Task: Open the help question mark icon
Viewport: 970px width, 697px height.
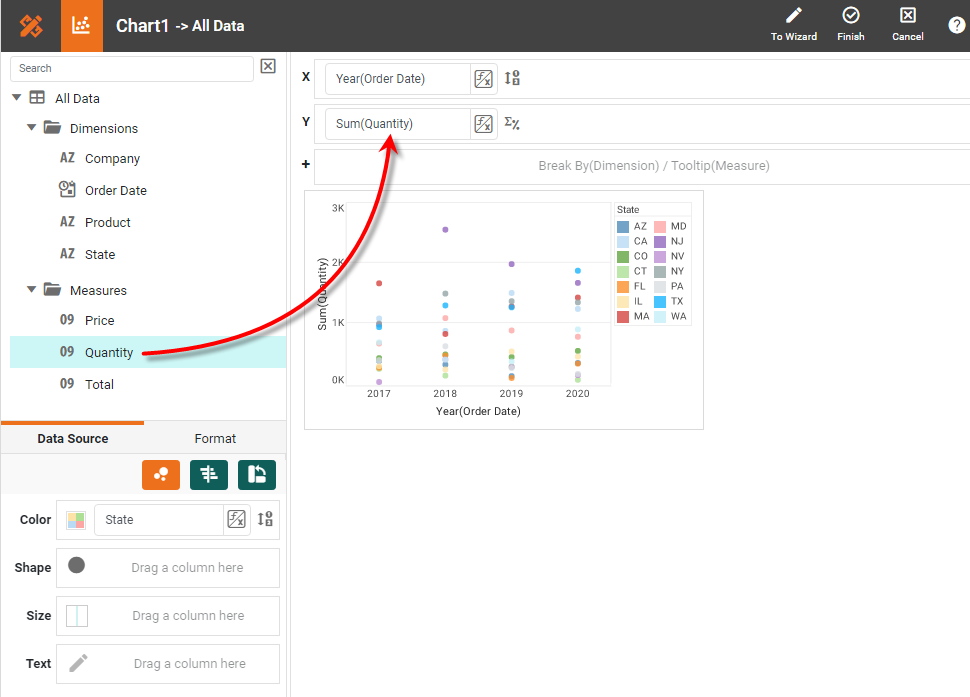Action: [956, 25]
